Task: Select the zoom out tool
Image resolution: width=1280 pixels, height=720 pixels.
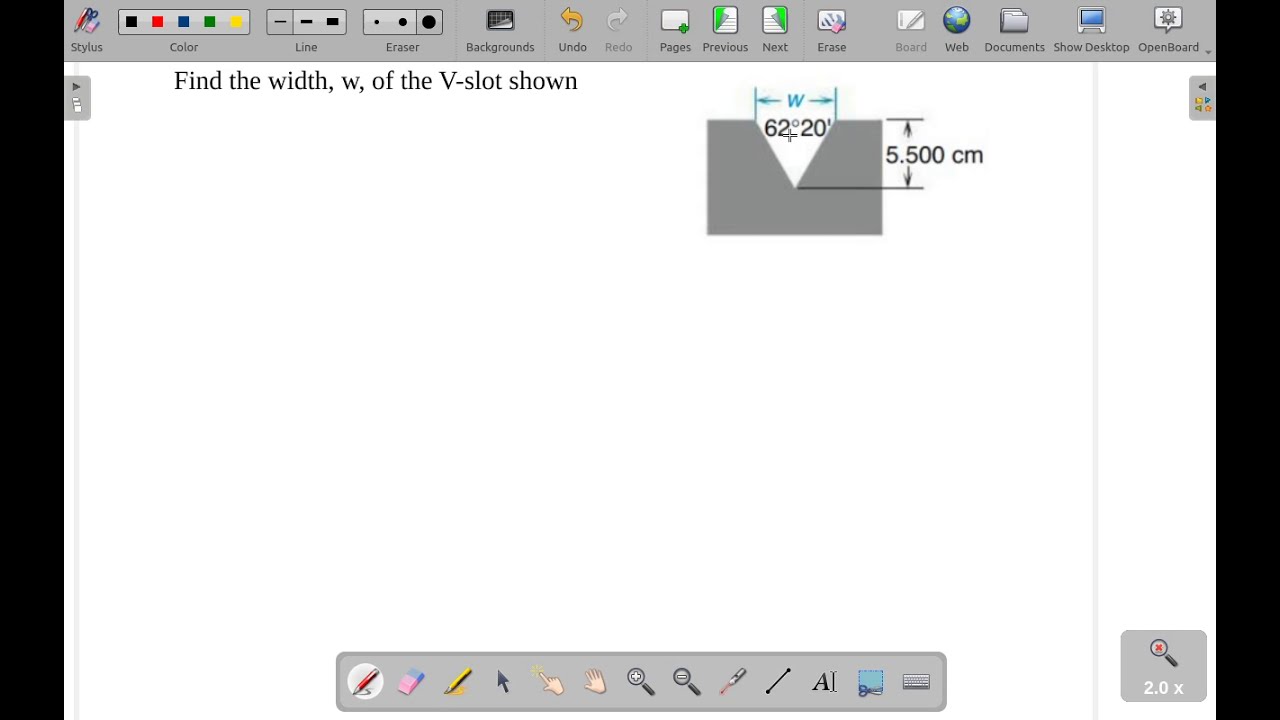Action: [687, 682]
